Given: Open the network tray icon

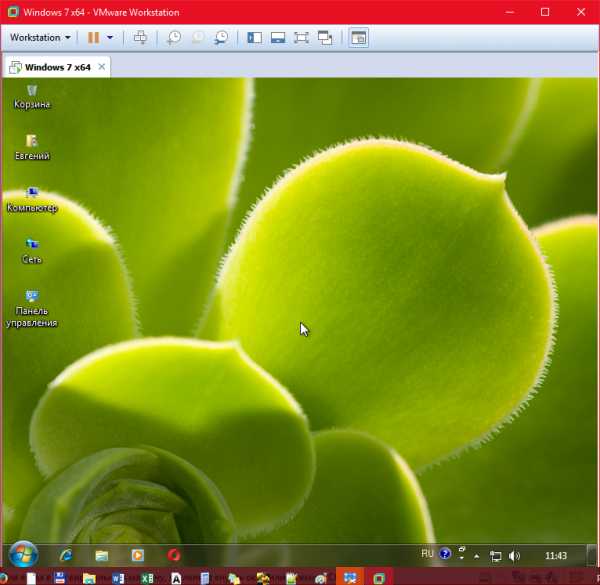Looking at the screenshot, I should point(496,556).
